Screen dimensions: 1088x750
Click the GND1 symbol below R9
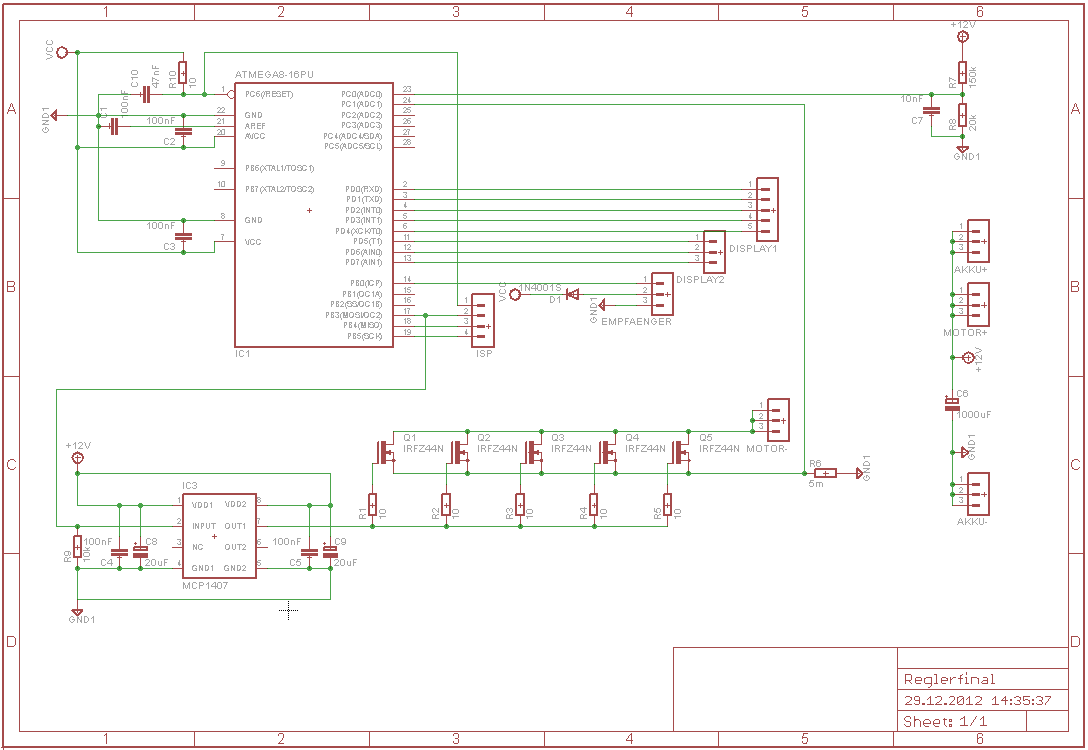click(77, 612)
